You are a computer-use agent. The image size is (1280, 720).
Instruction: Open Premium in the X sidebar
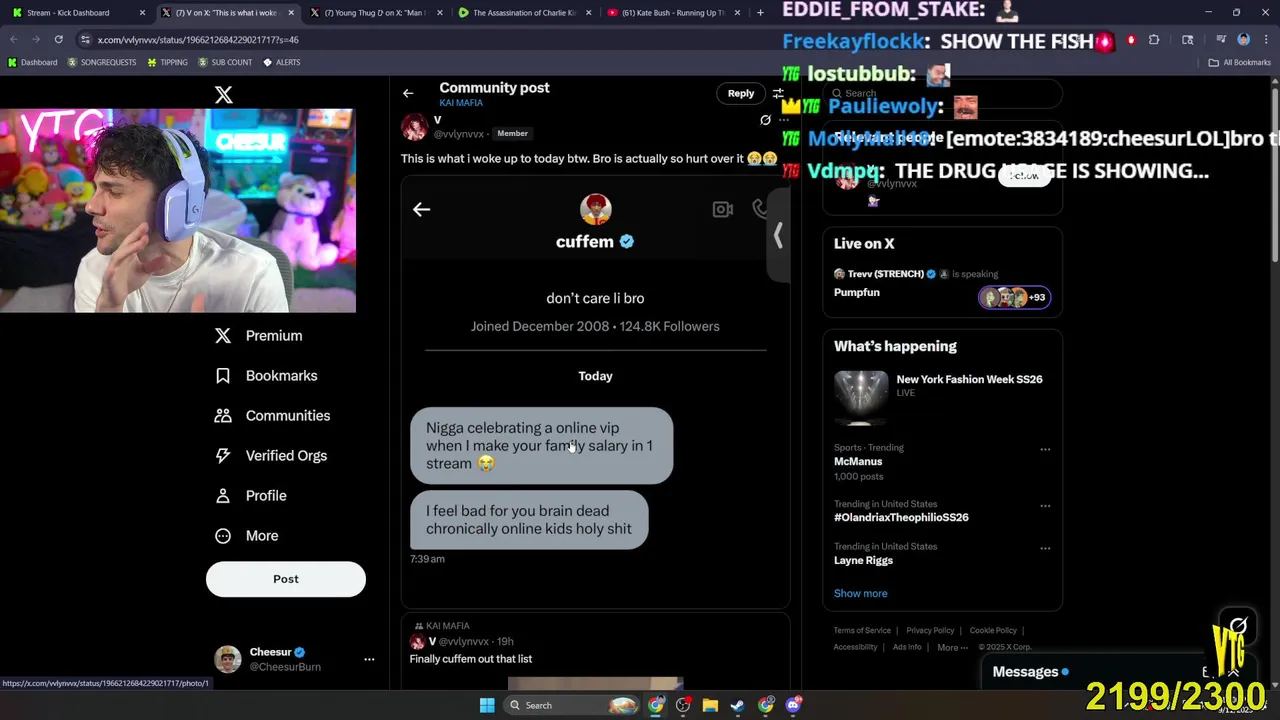coord(259,336)
